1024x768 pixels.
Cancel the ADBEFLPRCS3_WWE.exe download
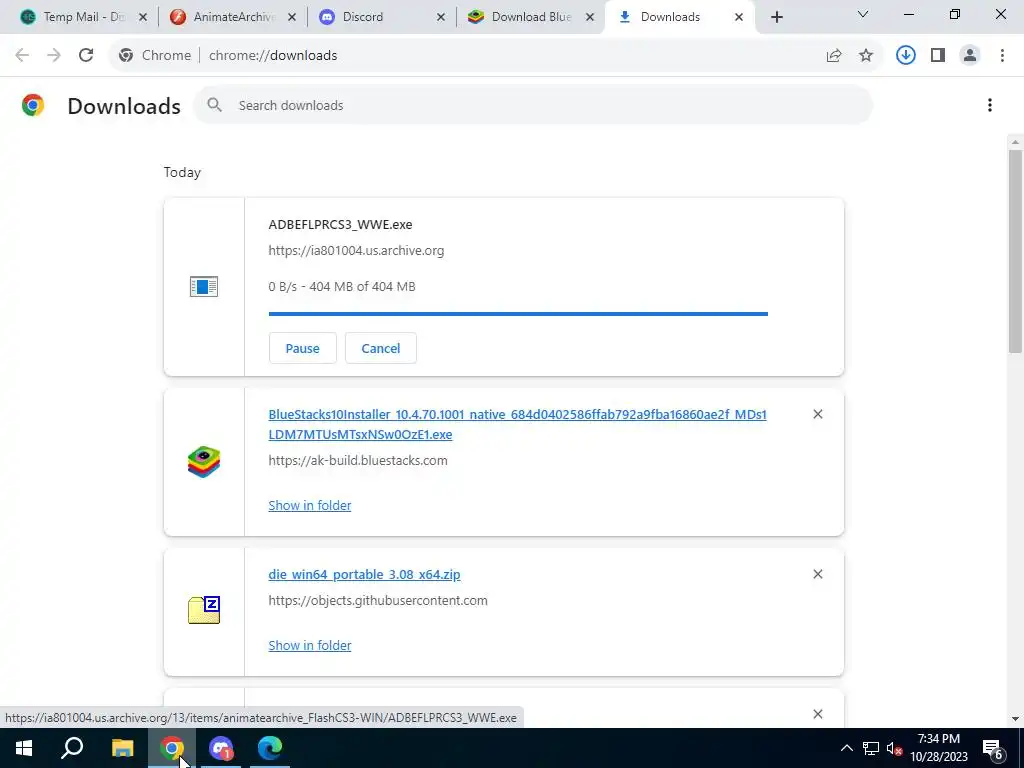381,348
